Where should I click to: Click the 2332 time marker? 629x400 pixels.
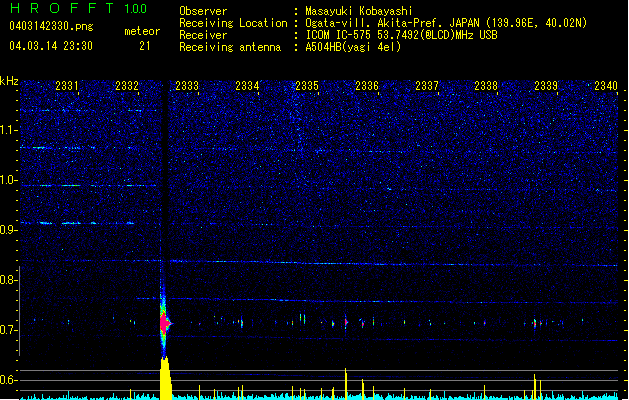coord(127,86)
